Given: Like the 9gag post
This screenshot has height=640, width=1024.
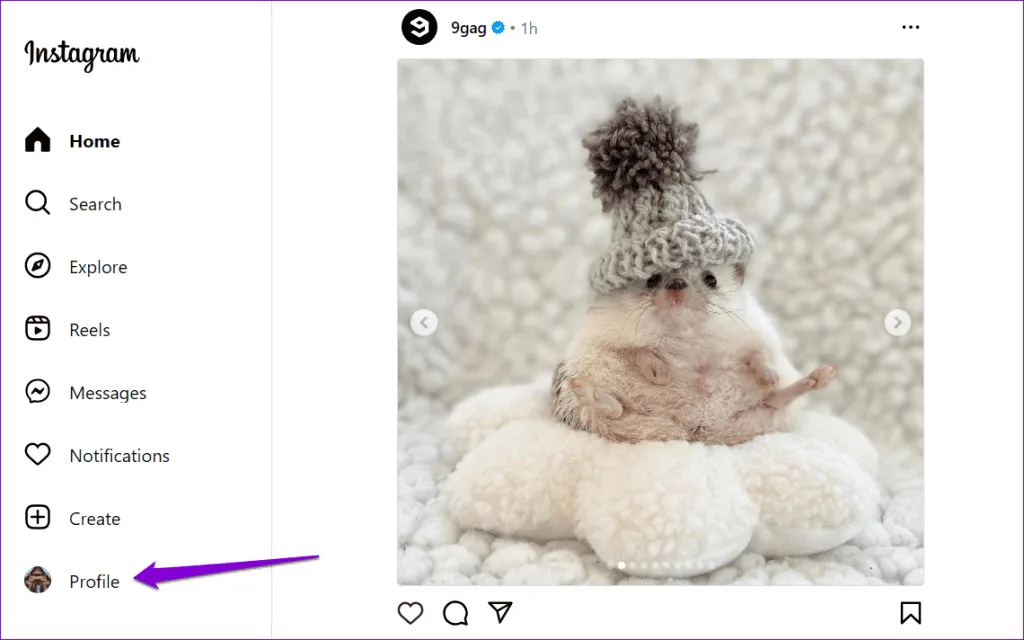Looking at the screenshot, I should click(x=410, y=612).
